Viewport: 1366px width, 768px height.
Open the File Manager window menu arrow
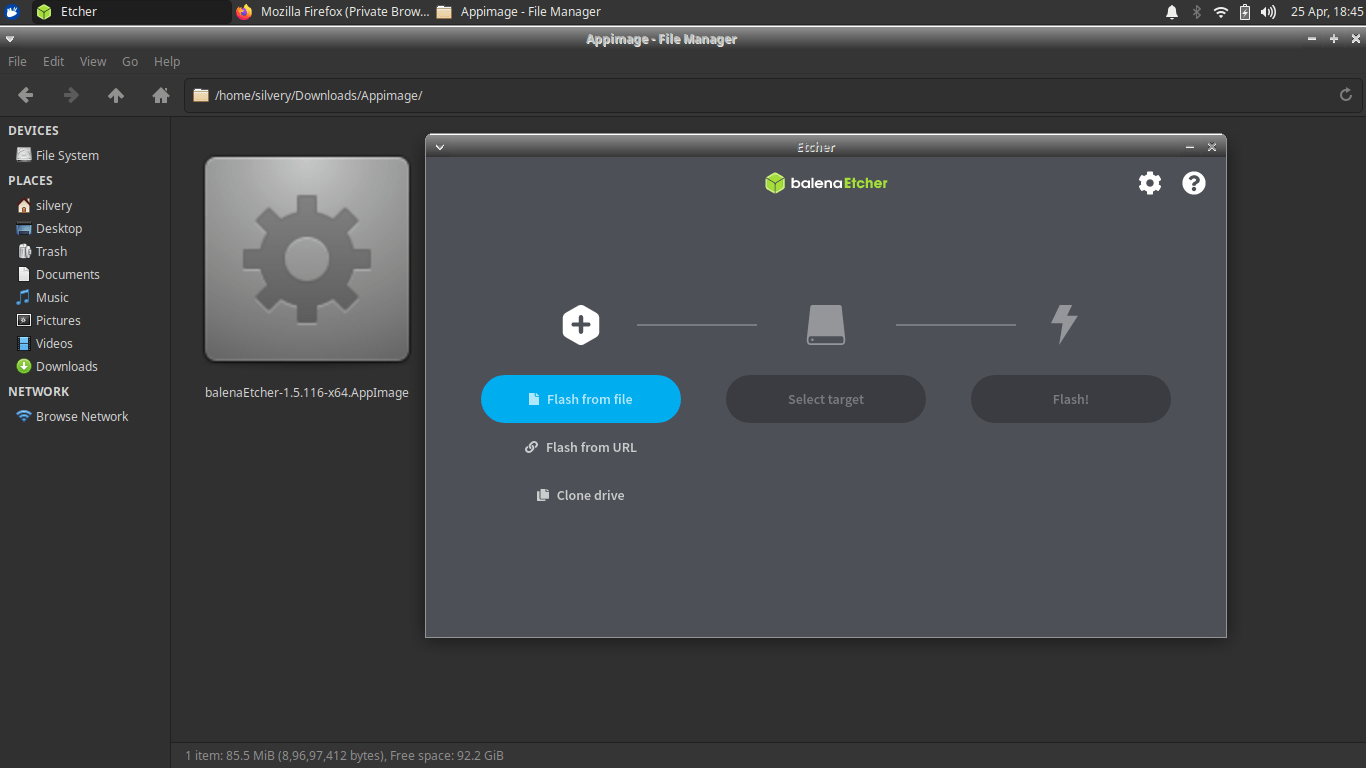(10, 39)
